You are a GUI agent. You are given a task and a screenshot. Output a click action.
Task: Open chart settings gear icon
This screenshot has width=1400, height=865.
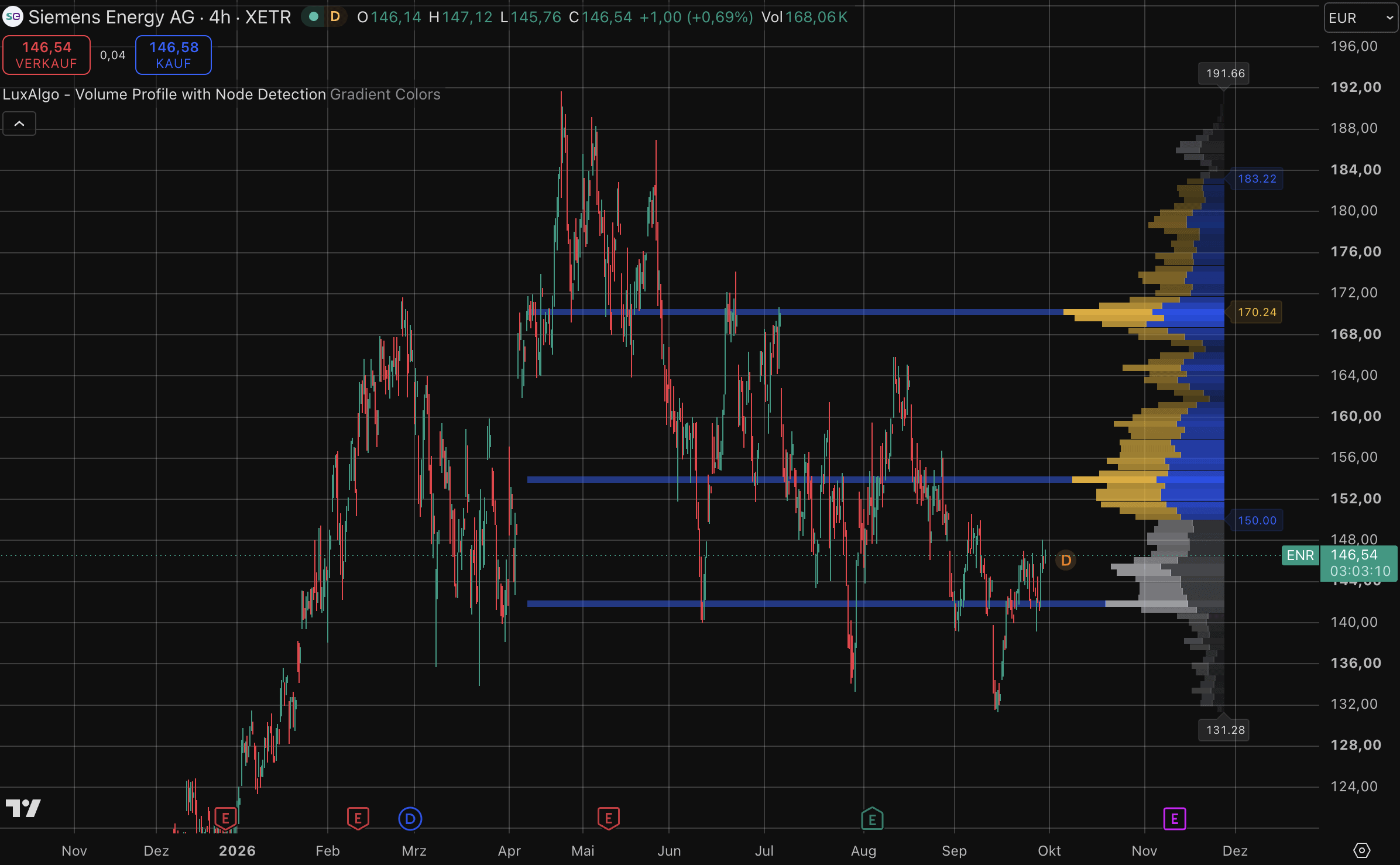point(1362,850)
